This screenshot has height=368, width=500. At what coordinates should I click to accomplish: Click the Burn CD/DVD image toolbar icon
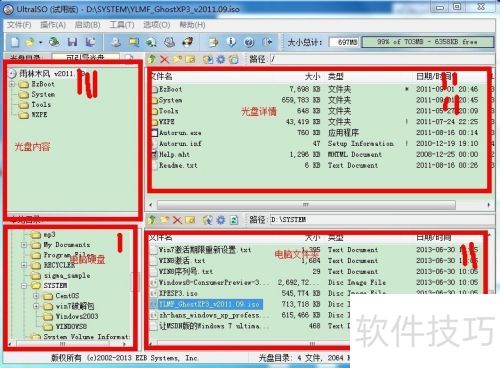(x=188, y=42)
